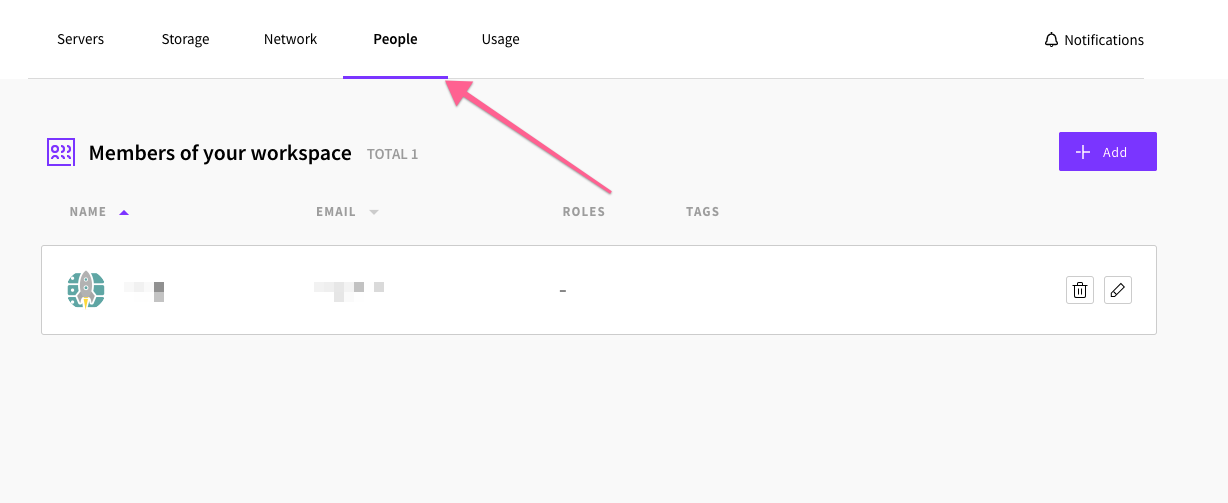Image resolution: width=1228 pixels, height=503 pixels.
Task: Select the People tab
Action: (395, 40)
